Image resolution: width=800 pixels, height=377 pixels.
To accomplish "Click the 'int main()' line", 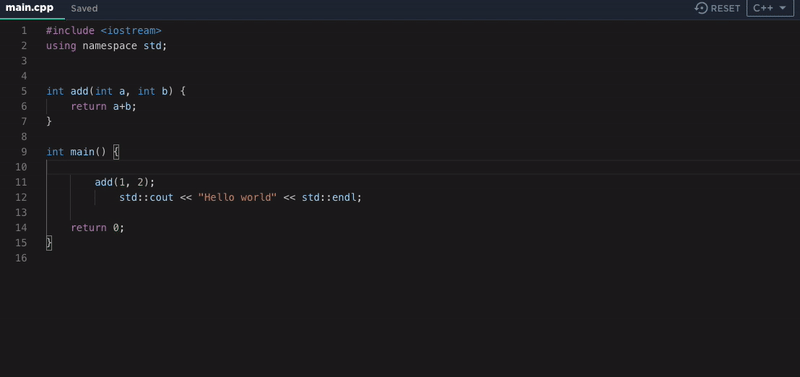I will click(x=82, y=152).
